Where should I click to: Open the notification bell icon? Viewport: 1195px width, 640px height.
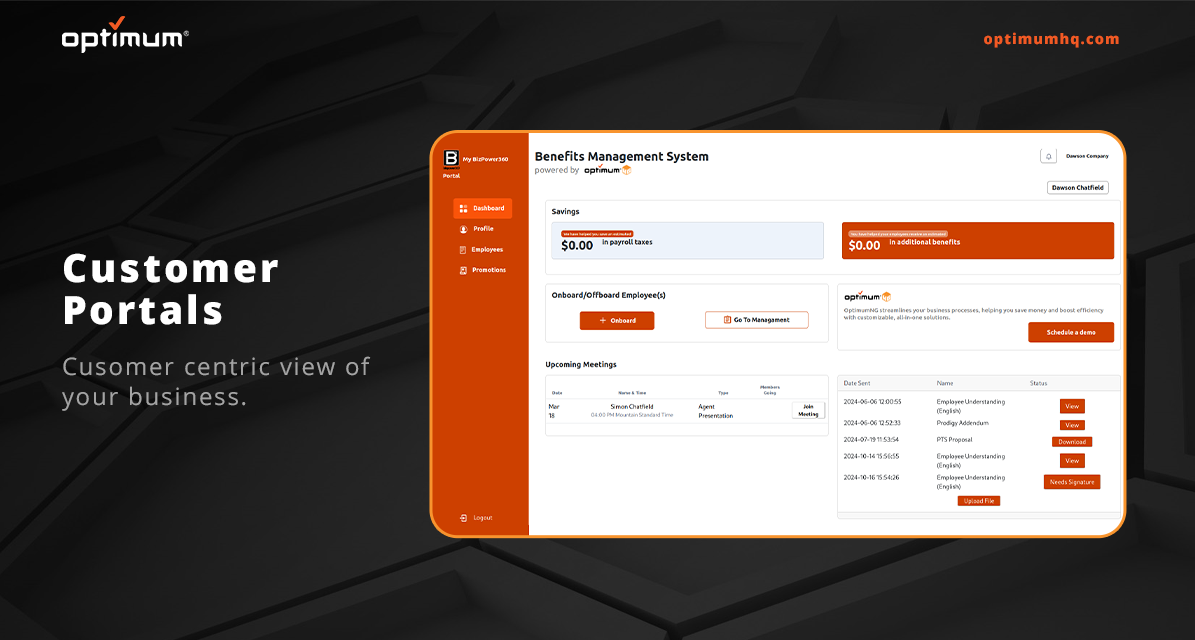[1048, 156]
